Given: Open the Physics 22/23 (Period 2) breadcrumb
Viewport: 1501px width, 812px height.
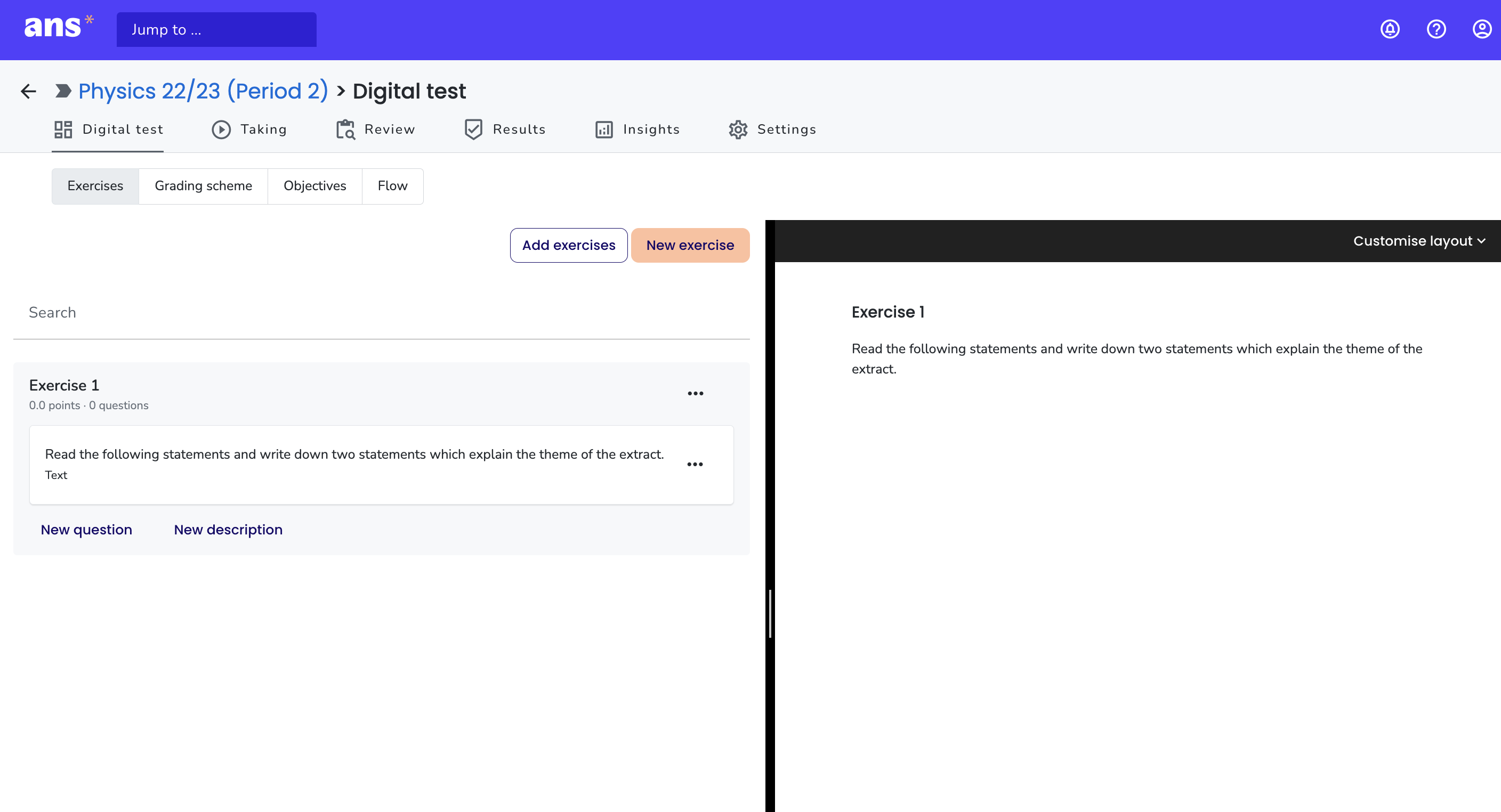Looking at the screenshot, I should tap(204, 91).
